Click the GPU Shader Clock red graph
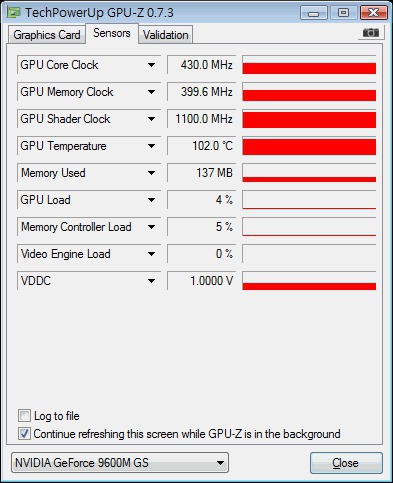 click(x=309, y=119)
